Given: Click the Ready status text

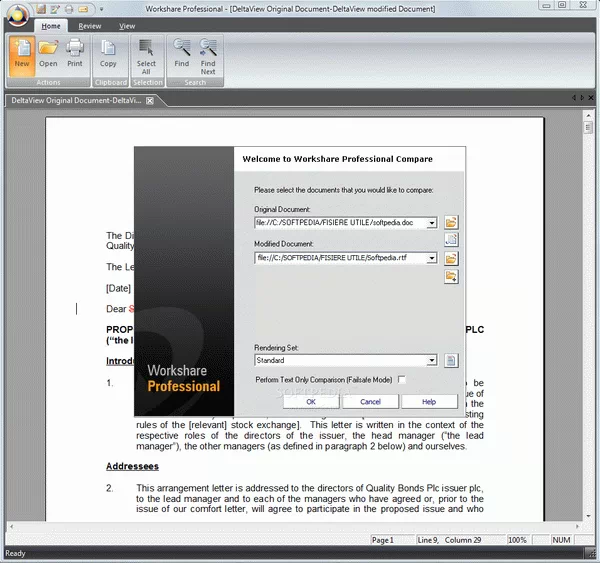Looking at the screenshot, I should point(15,553).
